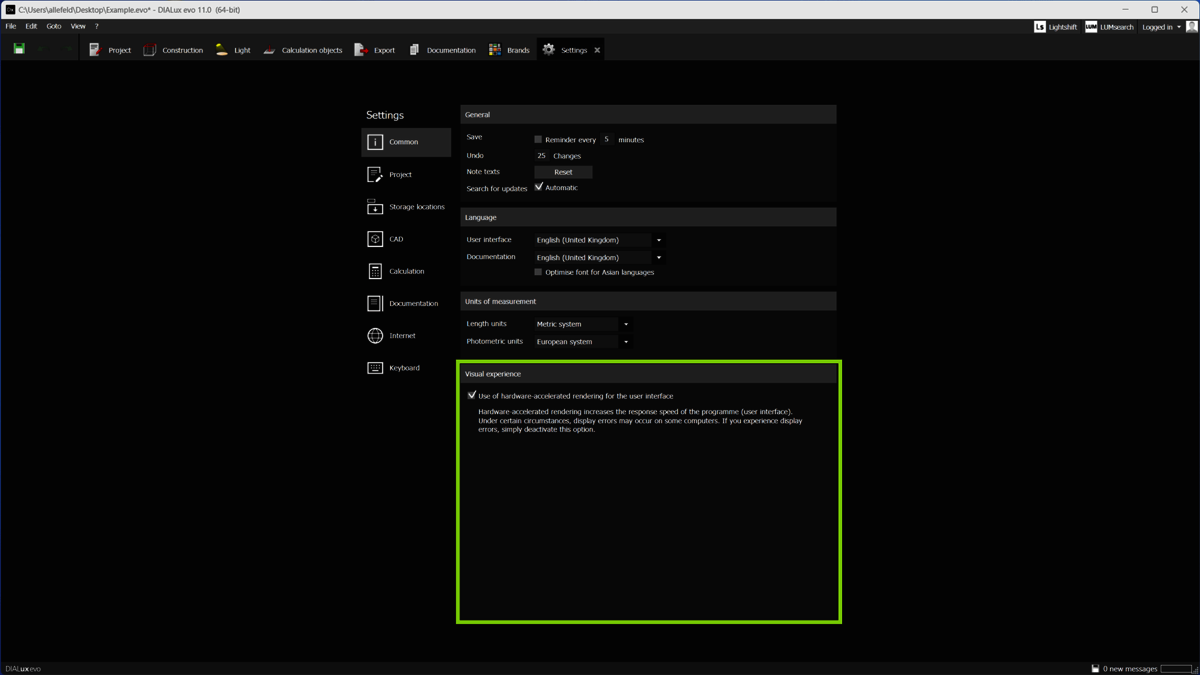Open the Photometric units dropdown
The image size is (1200, 675).
(x=582, y=342)
